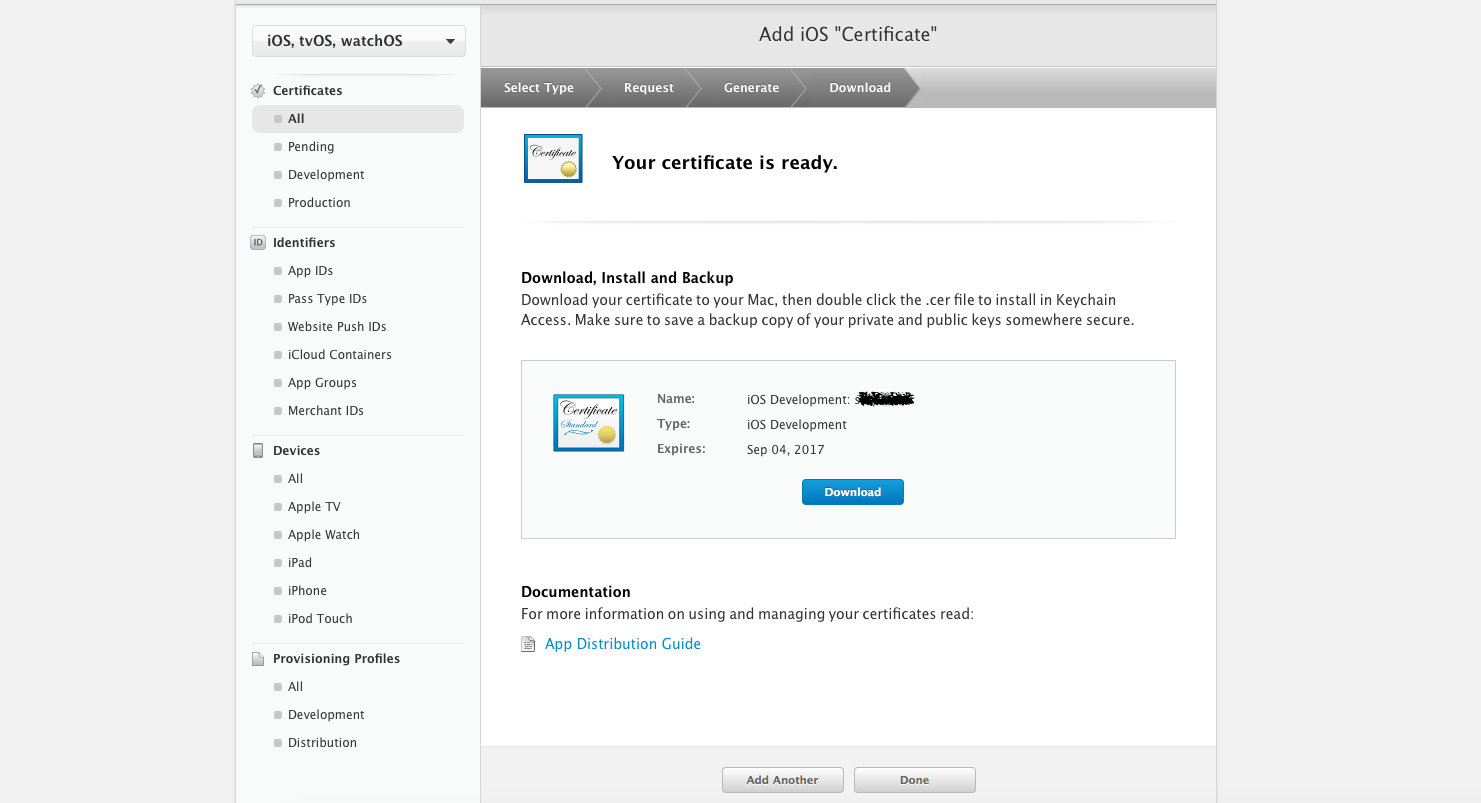Download the certificate
The image size is (1481, 803).
pyautogui.click(x=853, y=492)
